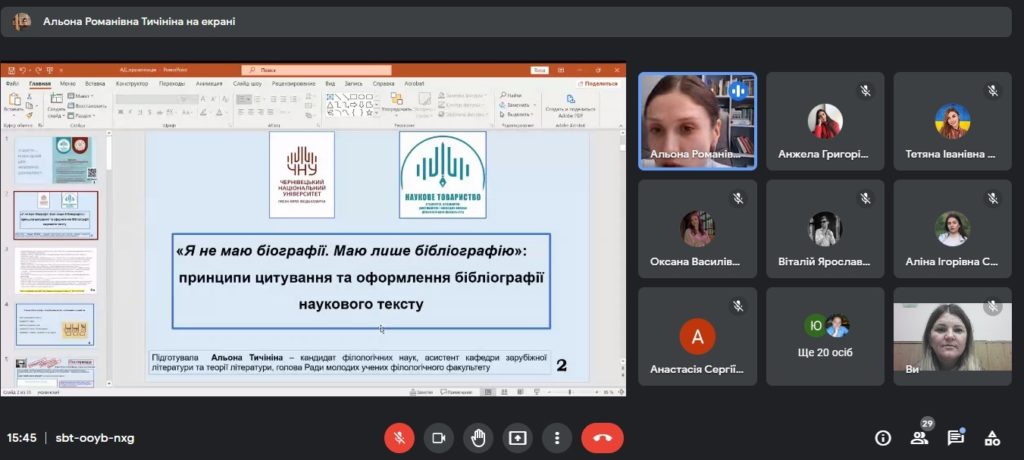The width and height of the screenshot is (1024, 460).
Task: Open the 'Ще 20 осіб' participants tile
Action: coord(825,336)
